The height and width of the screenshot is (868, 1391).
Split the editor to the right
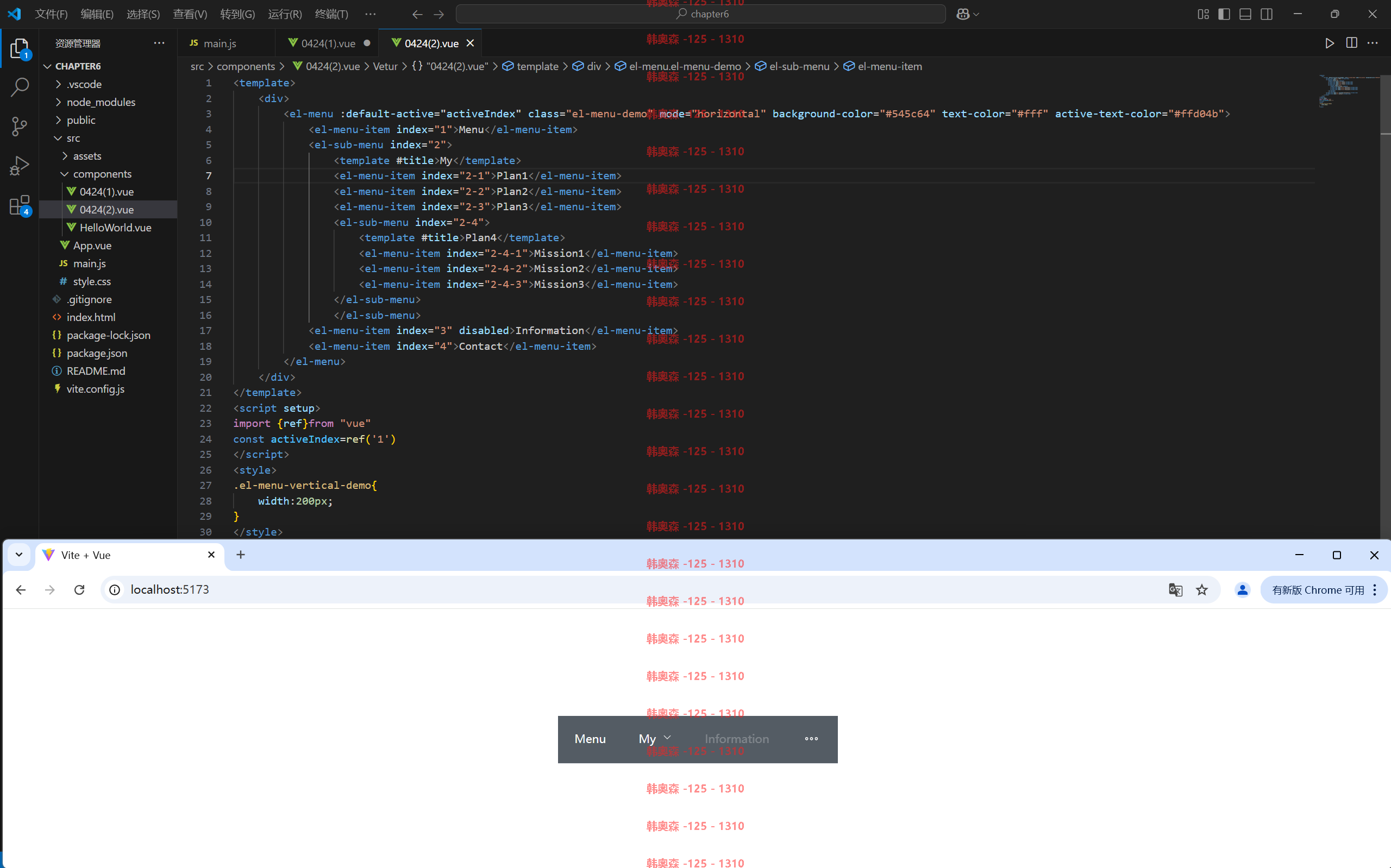[1351, 43]
